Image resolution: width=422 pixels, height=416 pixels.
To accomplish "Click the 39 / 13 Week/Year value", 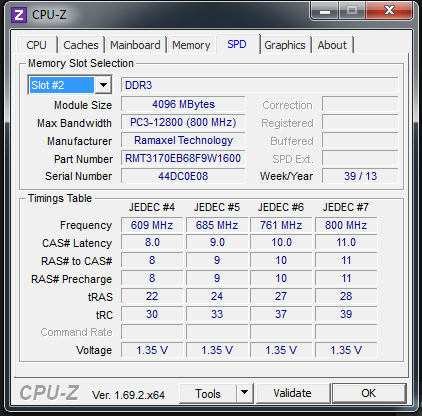I will [360, 176].
